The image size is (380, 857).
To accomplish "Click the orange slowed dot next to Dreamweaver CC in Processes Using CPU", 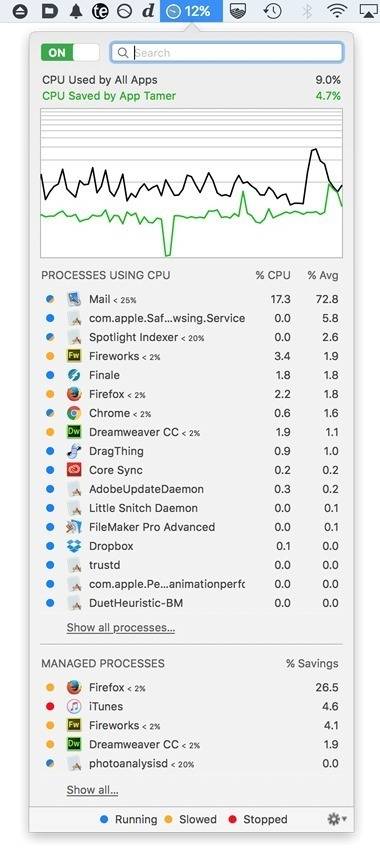I will pos(50,432).
